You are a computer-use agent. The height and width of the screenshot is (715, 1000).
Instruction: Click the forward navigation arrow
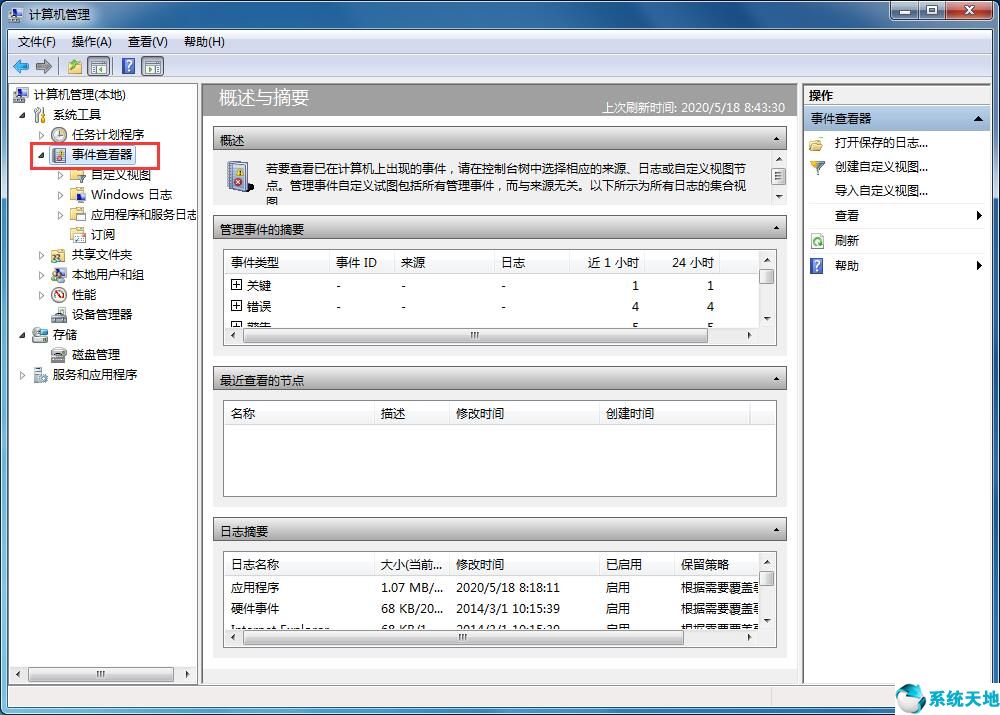tap(43, 66)
